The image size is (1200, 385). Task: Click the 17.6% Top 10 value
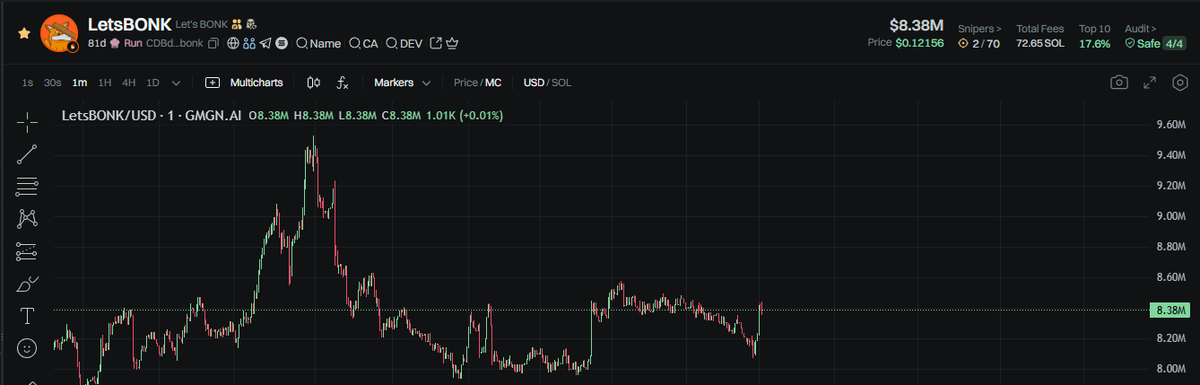click(1094, 44)
